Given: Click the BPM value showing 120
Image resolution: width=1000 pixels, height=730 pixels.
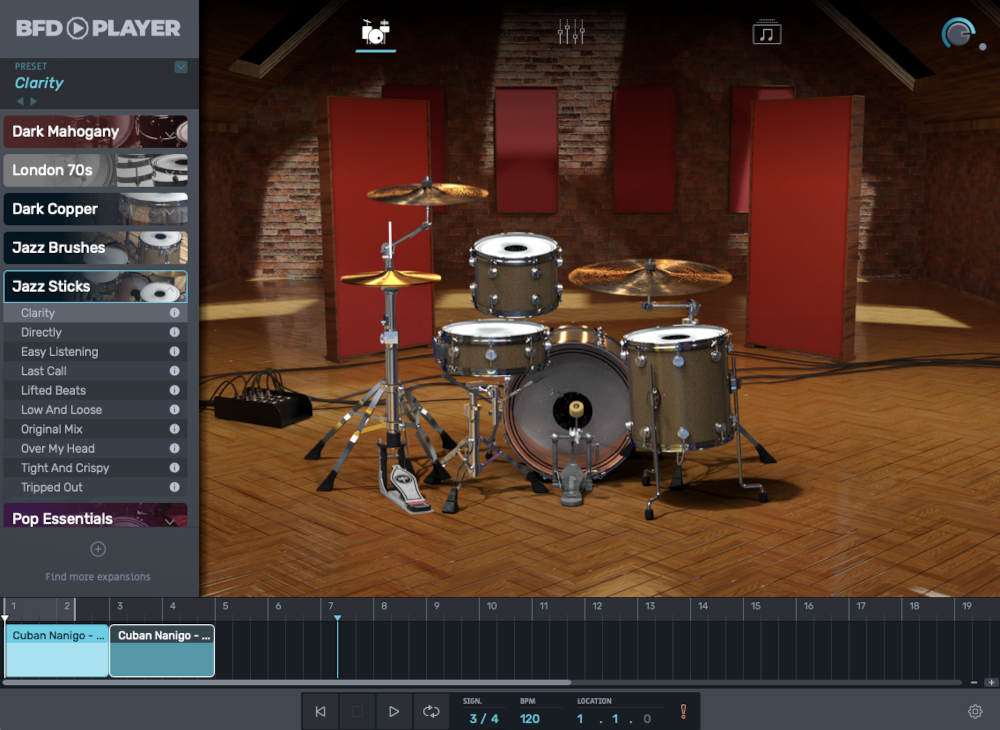Looking at the screenshot, I should 531,719.
